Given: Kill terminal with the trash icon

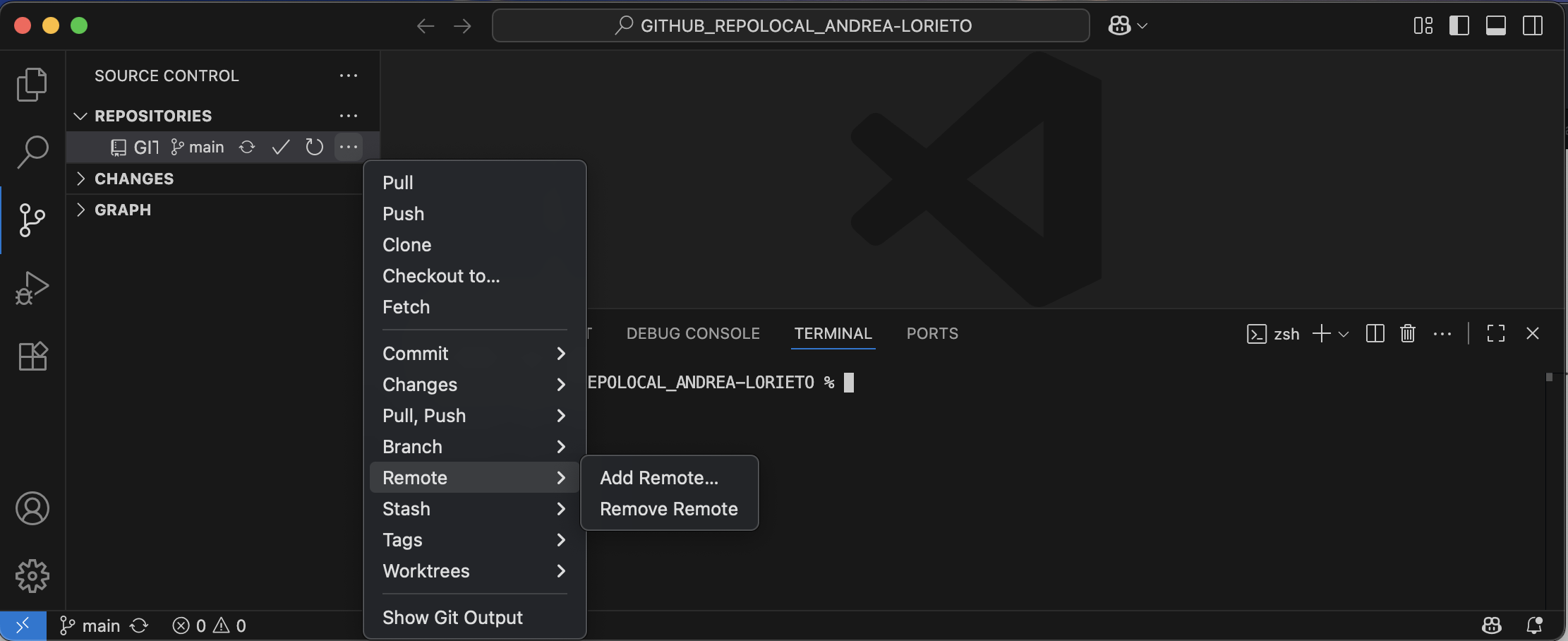Looking at the screenshot, I should (x=1407, y=333).
